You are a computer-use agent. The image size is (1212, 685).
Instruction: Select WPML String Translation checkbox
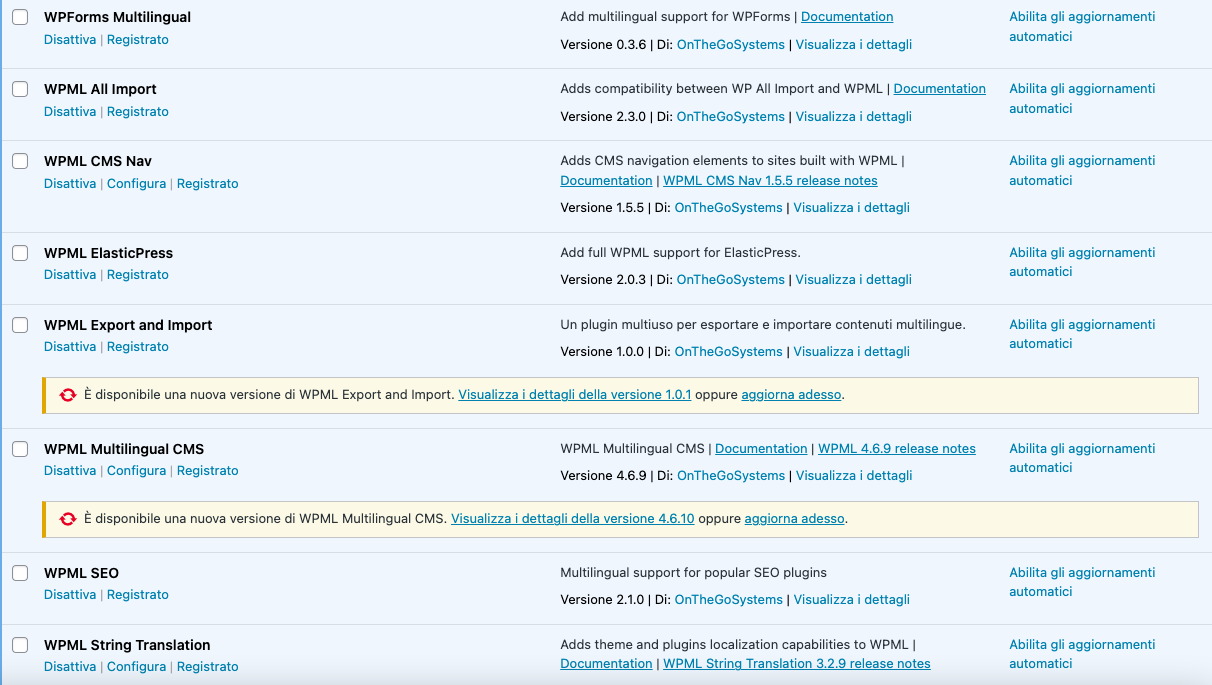[x=20, y=645]
